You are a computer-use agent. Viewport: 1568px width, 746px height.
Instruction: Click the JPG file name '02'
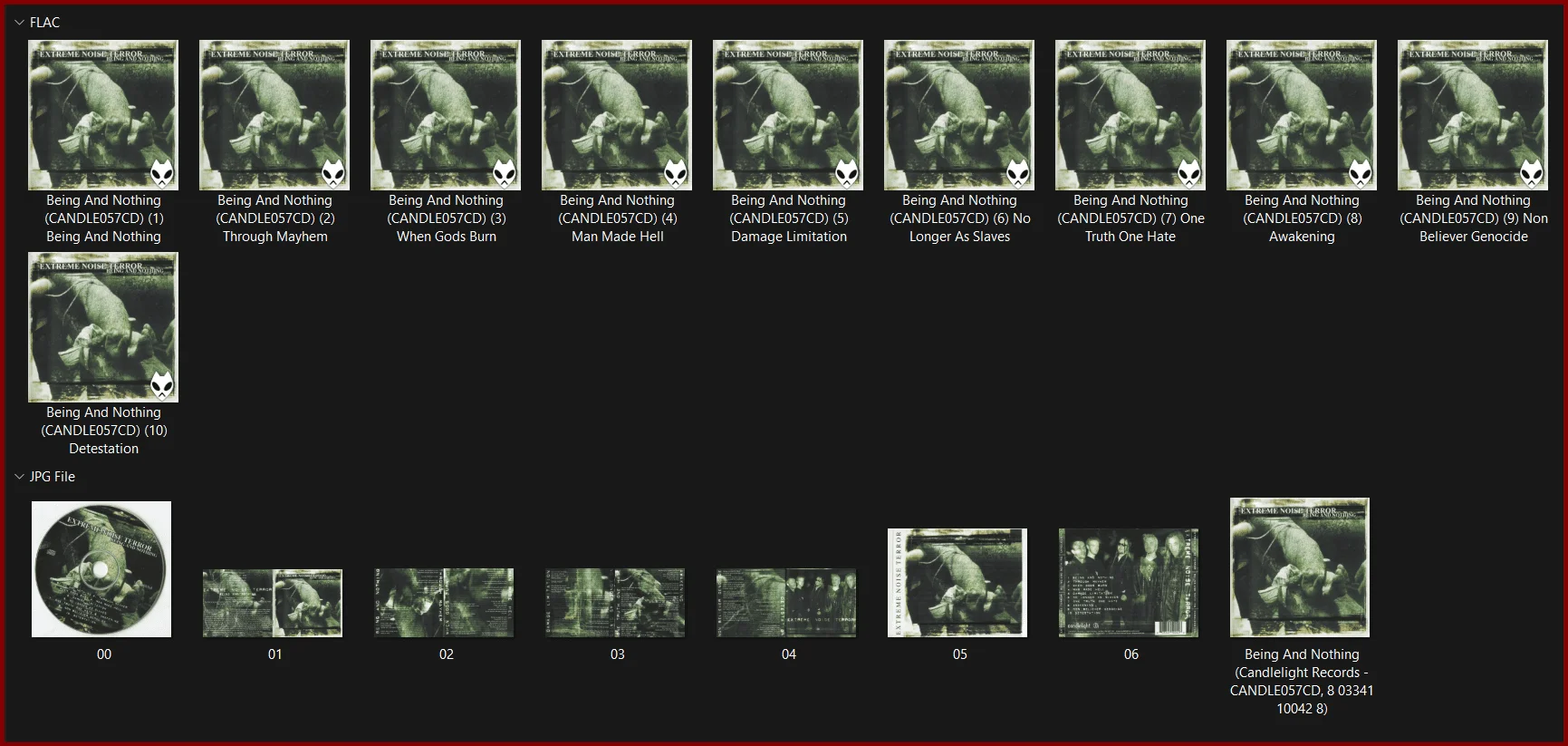click(x=447, y=654)
